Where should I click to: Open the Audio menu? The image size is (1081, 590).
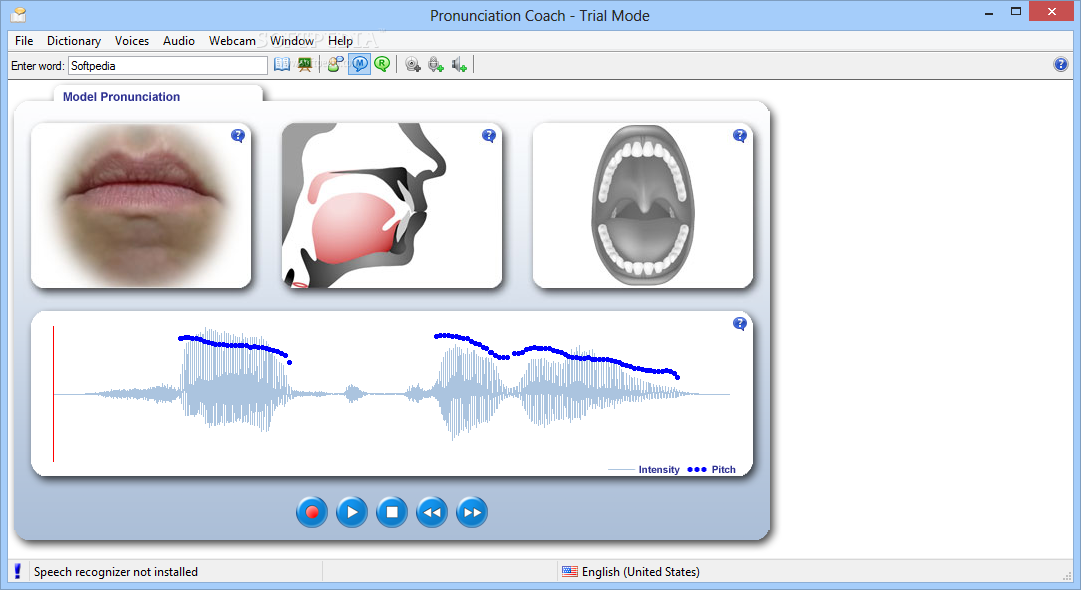(179, 41)
